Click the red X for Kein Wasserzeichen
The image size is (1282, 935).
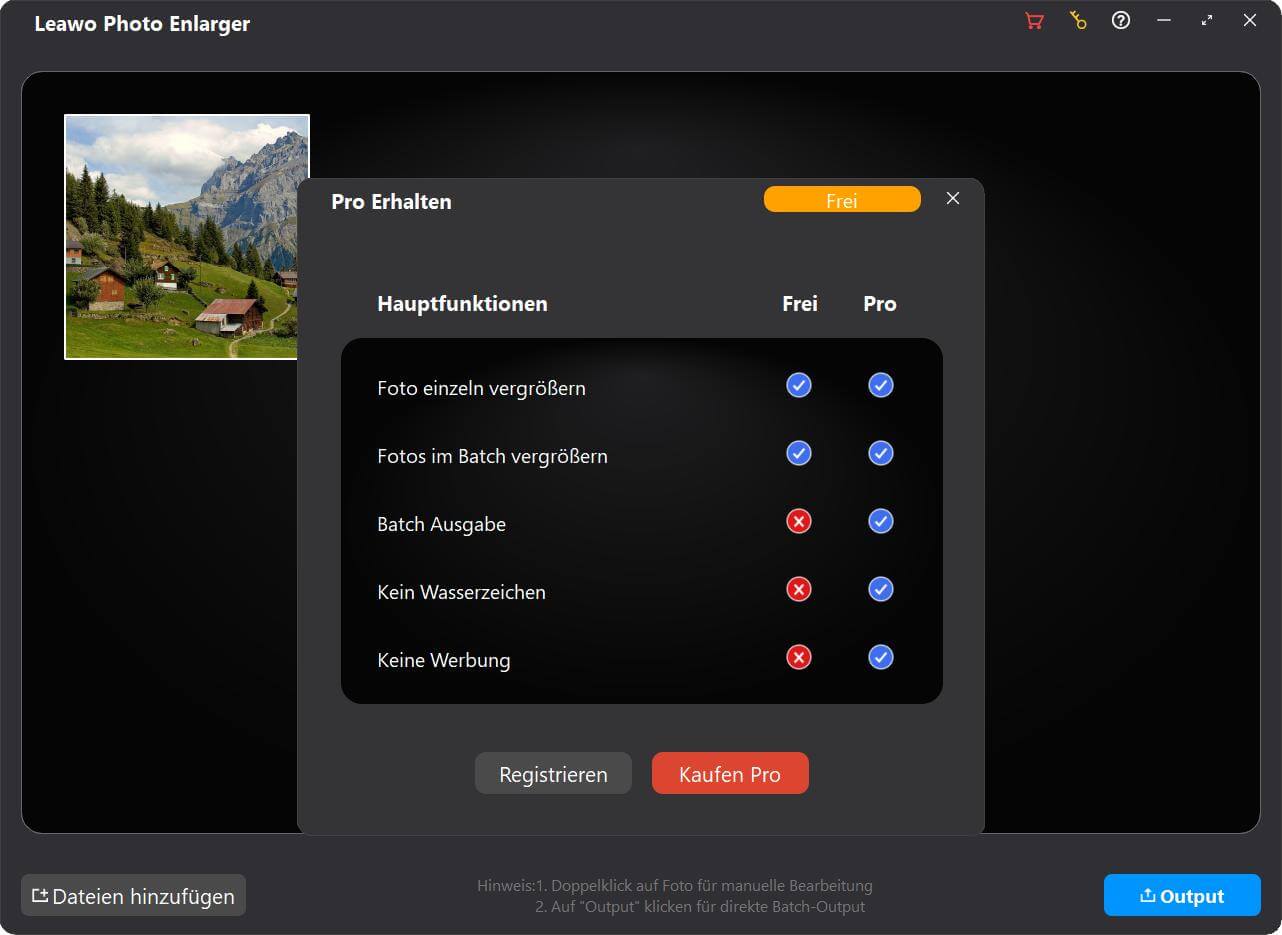pyautogui.click(x=799, y=589)
